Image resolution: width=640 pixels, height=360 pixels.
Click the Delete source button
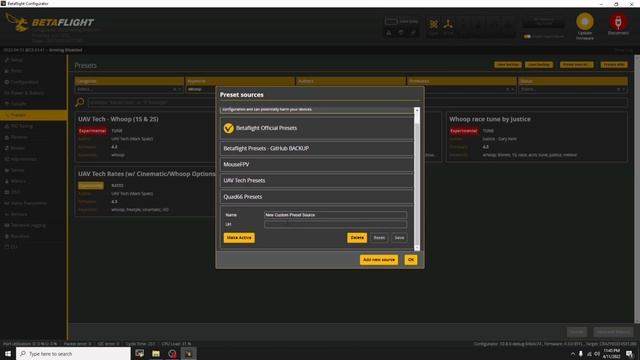click(x=357, y=238)
